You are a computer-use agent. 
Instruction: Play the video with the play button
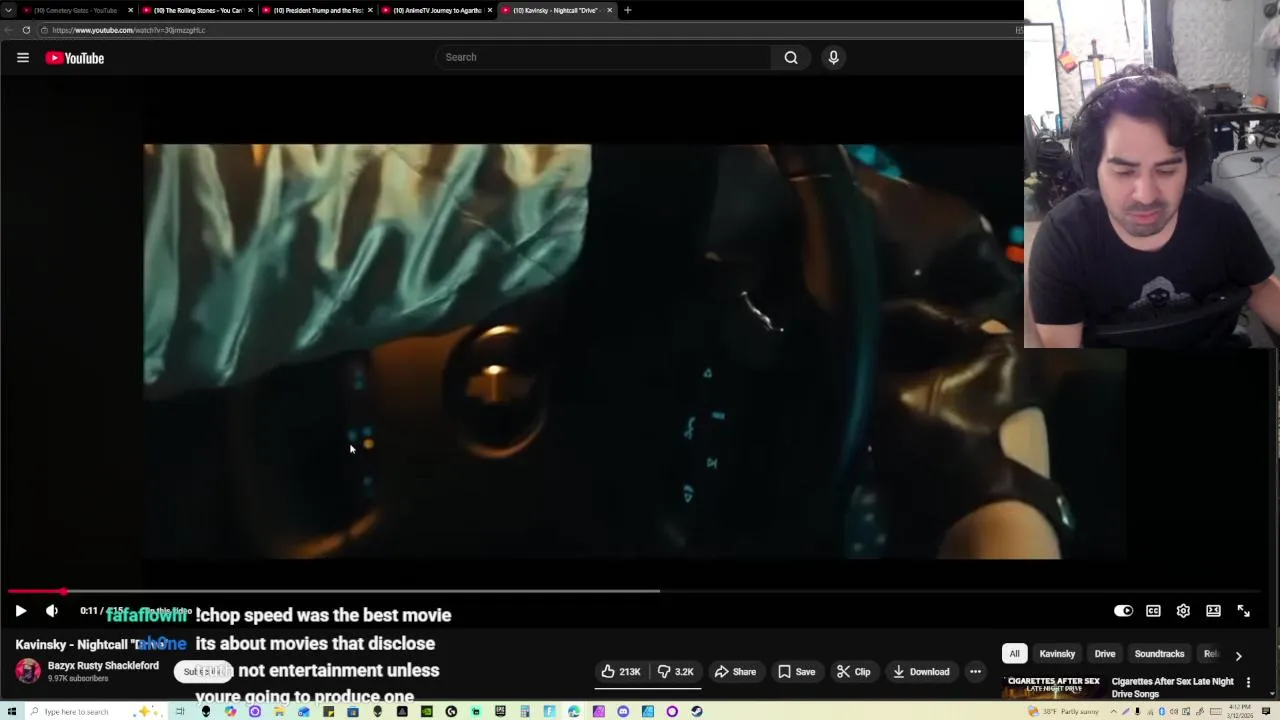pyautogui.click(x=21, y=611)
